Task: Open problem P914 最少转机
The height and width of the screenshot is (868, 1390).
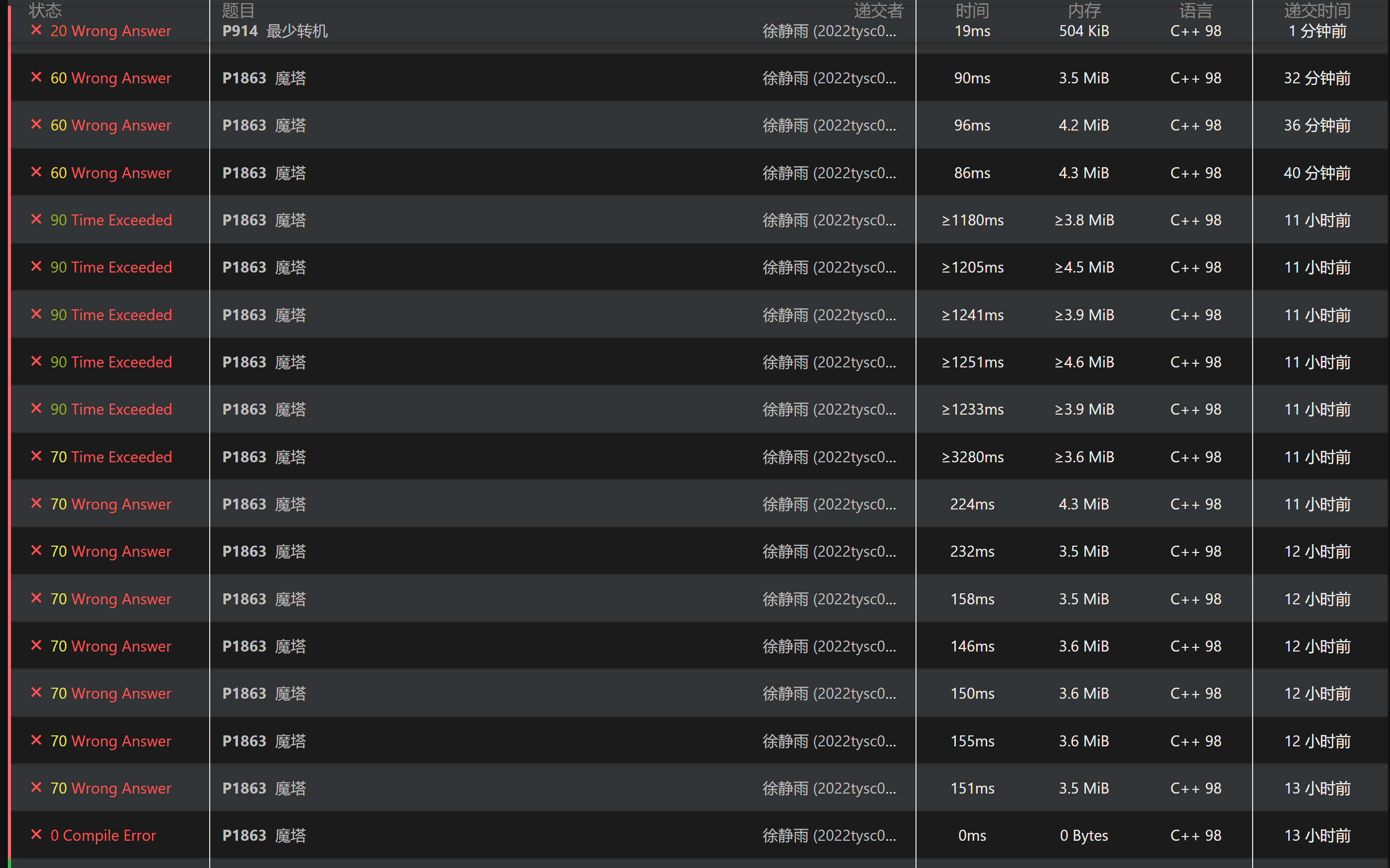Action: click(x=275, y=31)
